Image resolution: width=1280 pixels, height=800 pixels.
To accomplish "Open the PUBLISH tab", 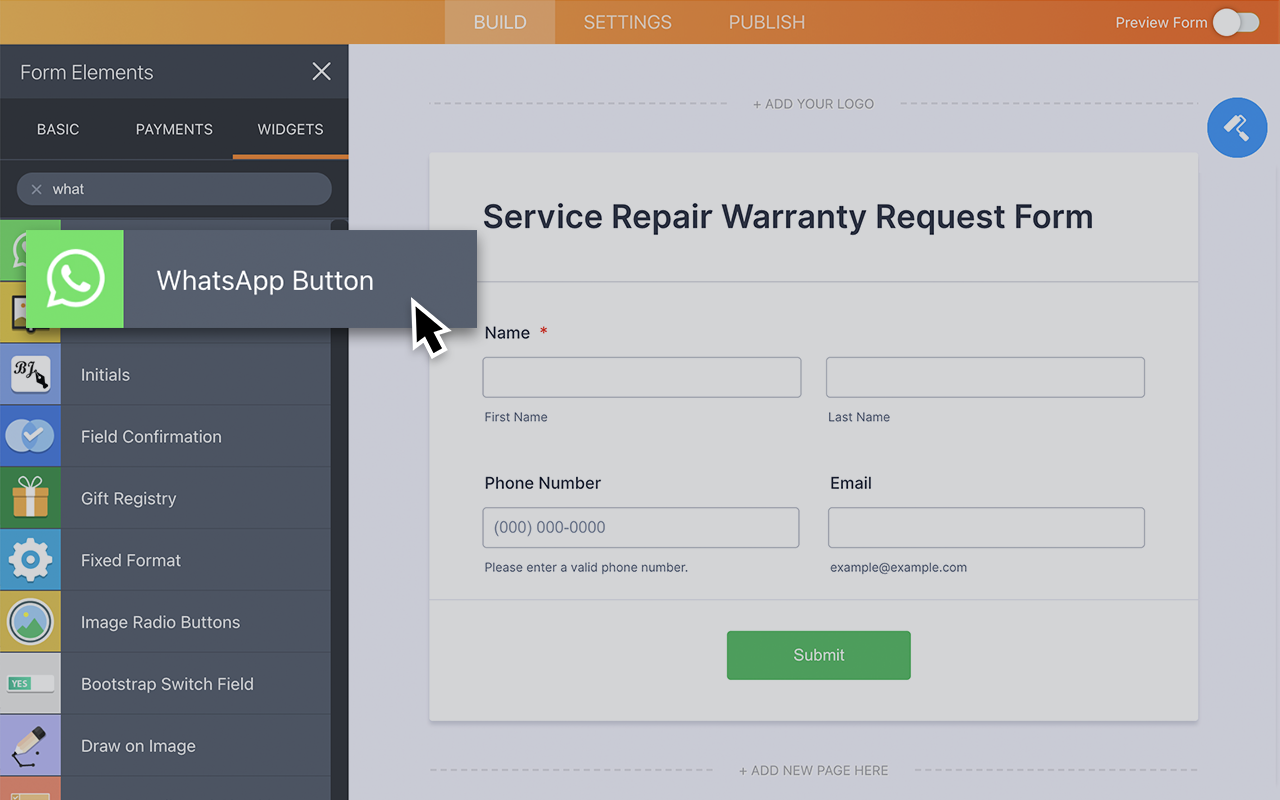I will (x=766, y=22).
